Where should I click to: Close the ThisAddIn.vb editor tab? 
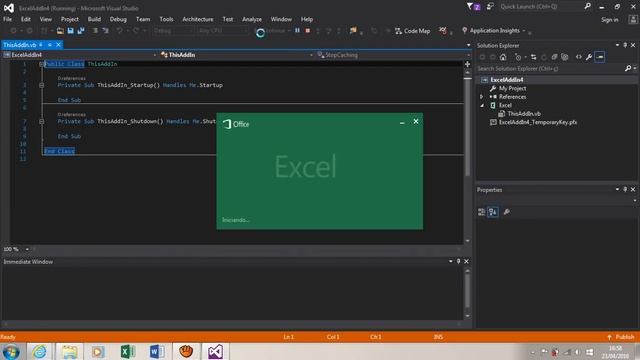58,44
